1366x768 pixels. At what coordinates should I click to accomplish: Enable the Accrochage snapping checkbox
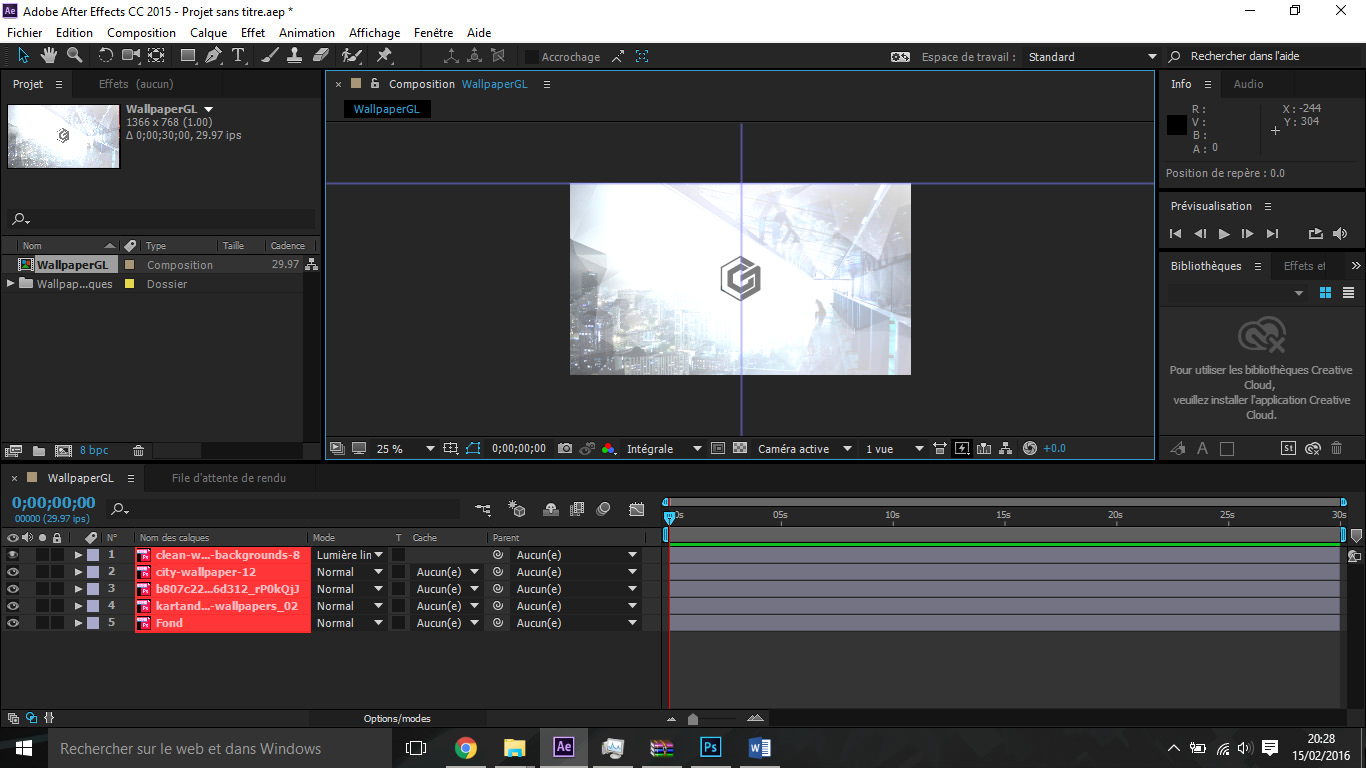(532, 57)
